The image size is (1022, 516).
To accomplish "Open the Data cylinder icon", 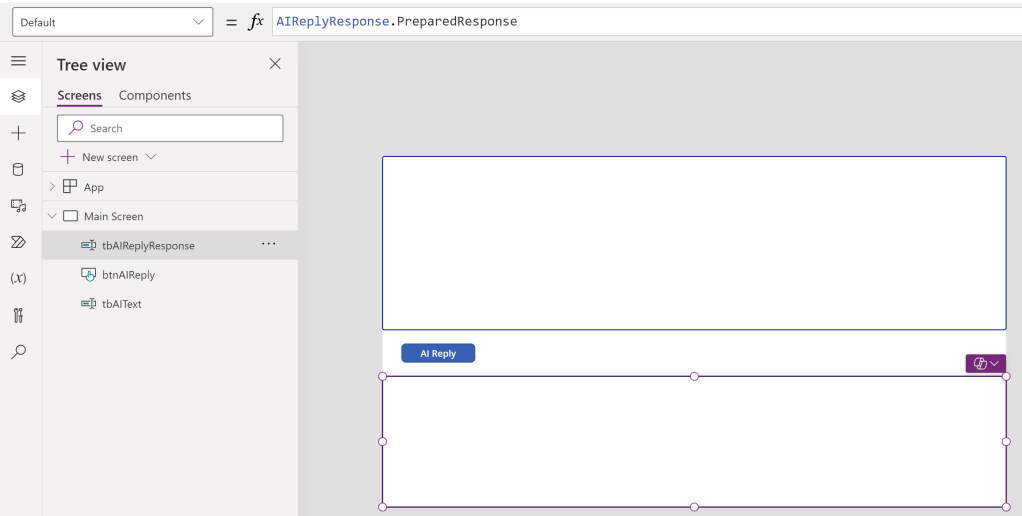I will coord(18,169).
